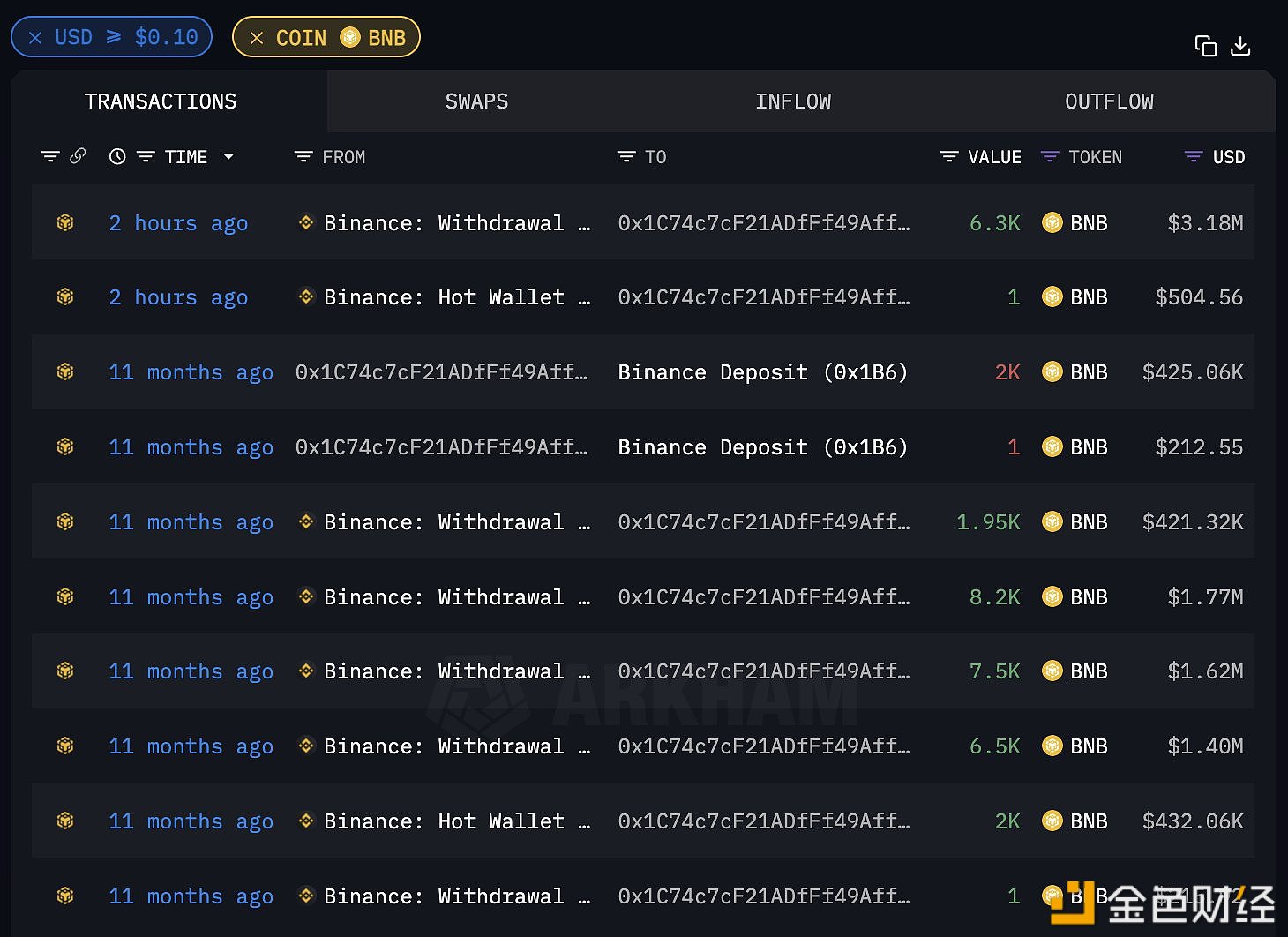This screenshot has width=1288, height=937.
Task: Open the TO column filter
Action: pyautogui.click(x=626, y=157)
